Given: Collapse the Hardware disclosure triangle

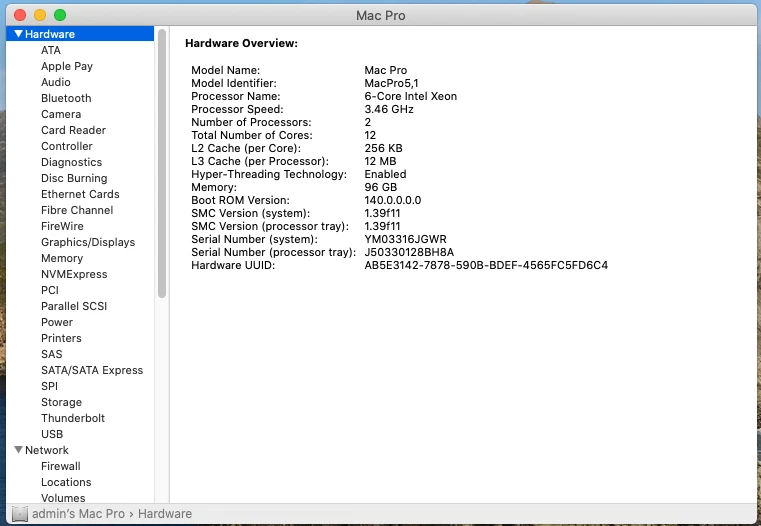Looking at the screenshot, I should tap(18, 34).
